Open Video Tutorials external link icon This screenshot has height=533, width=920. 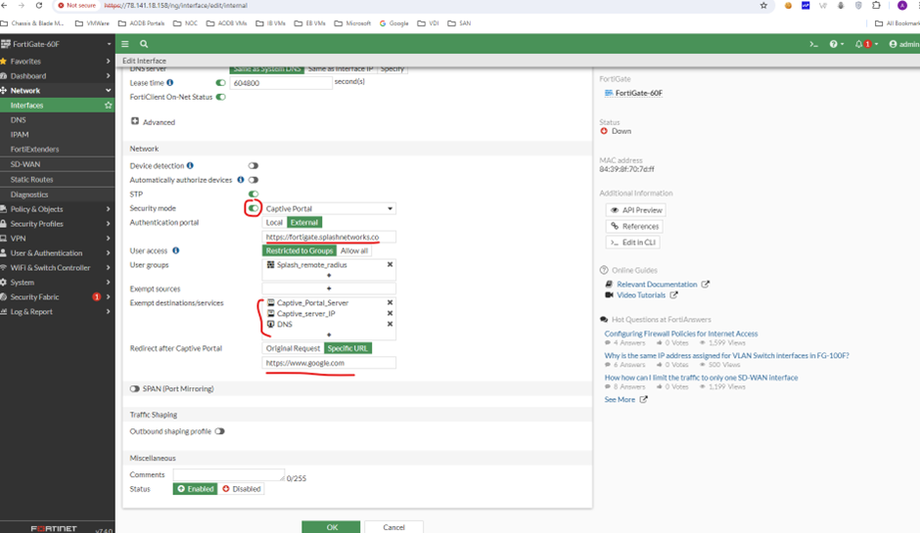(674, 295)
